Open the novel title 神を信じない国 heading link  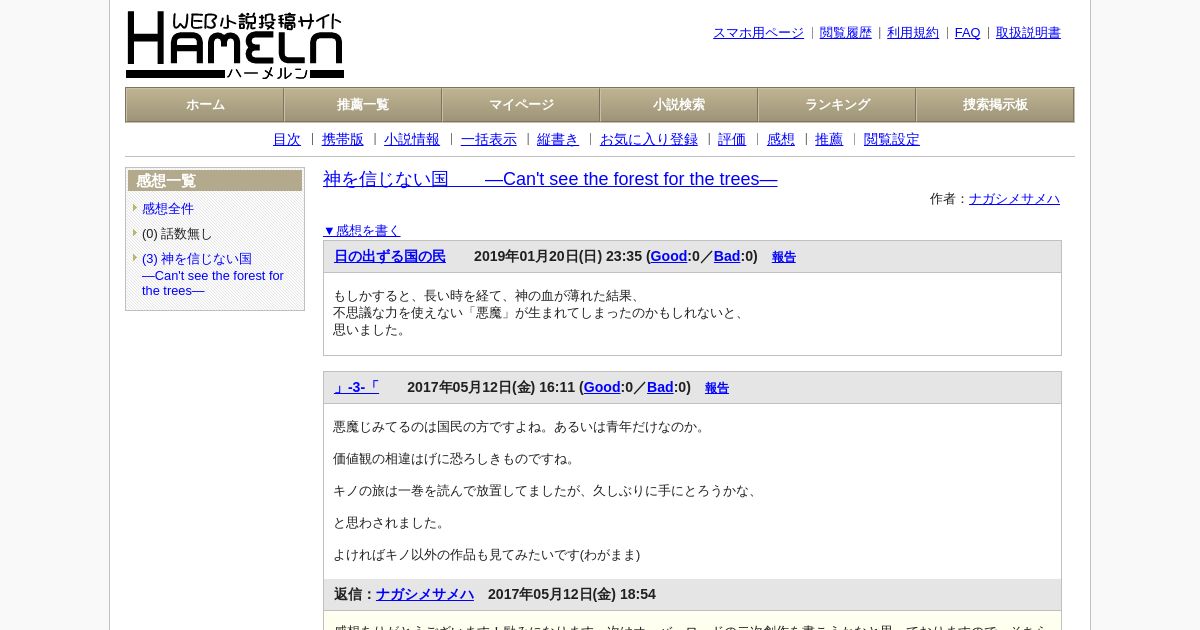(x=550, y=180)
